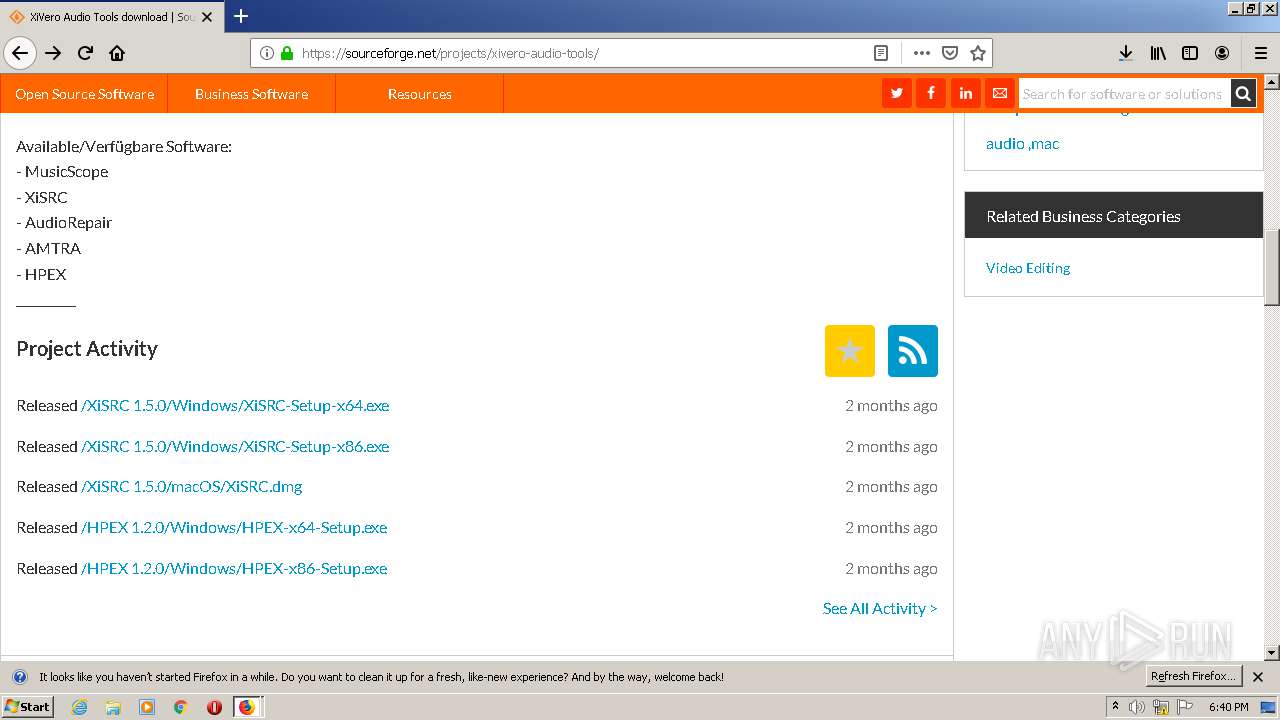Open the audio tag link

[1005, 144]
